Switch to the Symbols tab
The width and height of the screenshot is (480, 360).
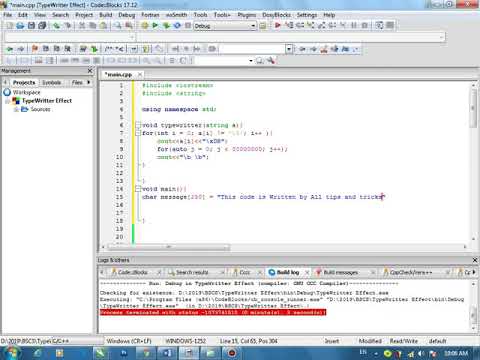(x=52, y=82)
